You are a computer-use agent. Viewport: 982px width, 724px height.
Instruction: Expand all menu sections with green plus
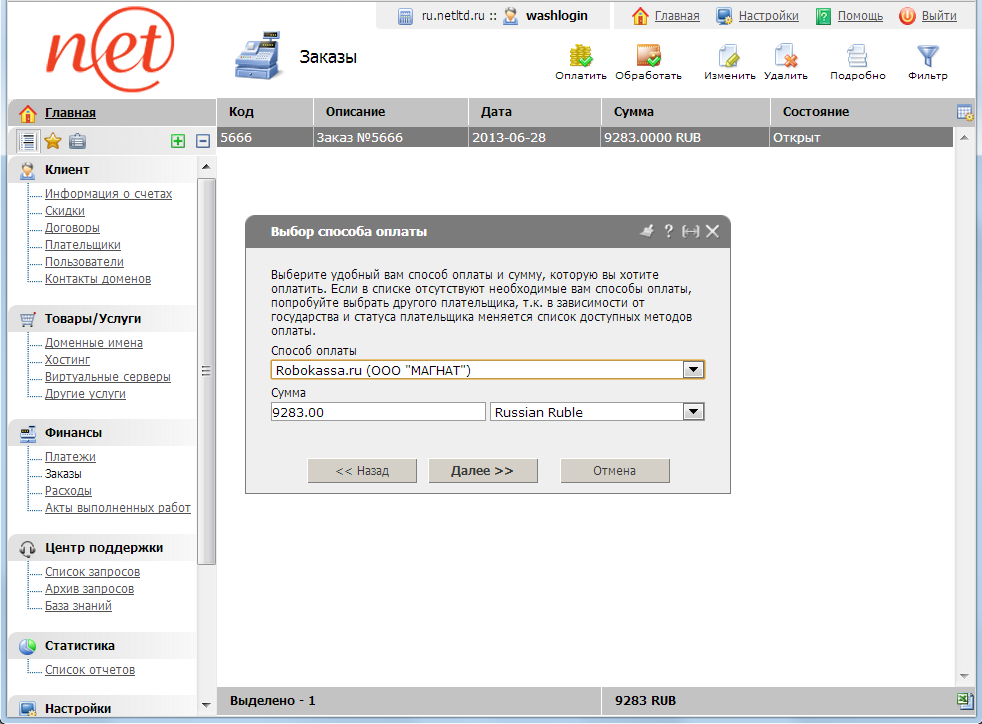(178, 141)
